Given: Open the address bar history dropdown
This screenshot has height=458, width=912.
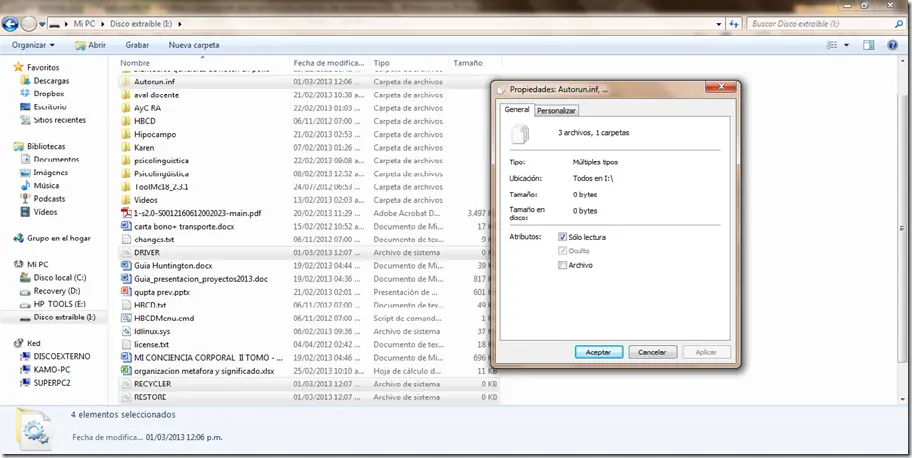Looking at the screenshot, I should [719, 24].
